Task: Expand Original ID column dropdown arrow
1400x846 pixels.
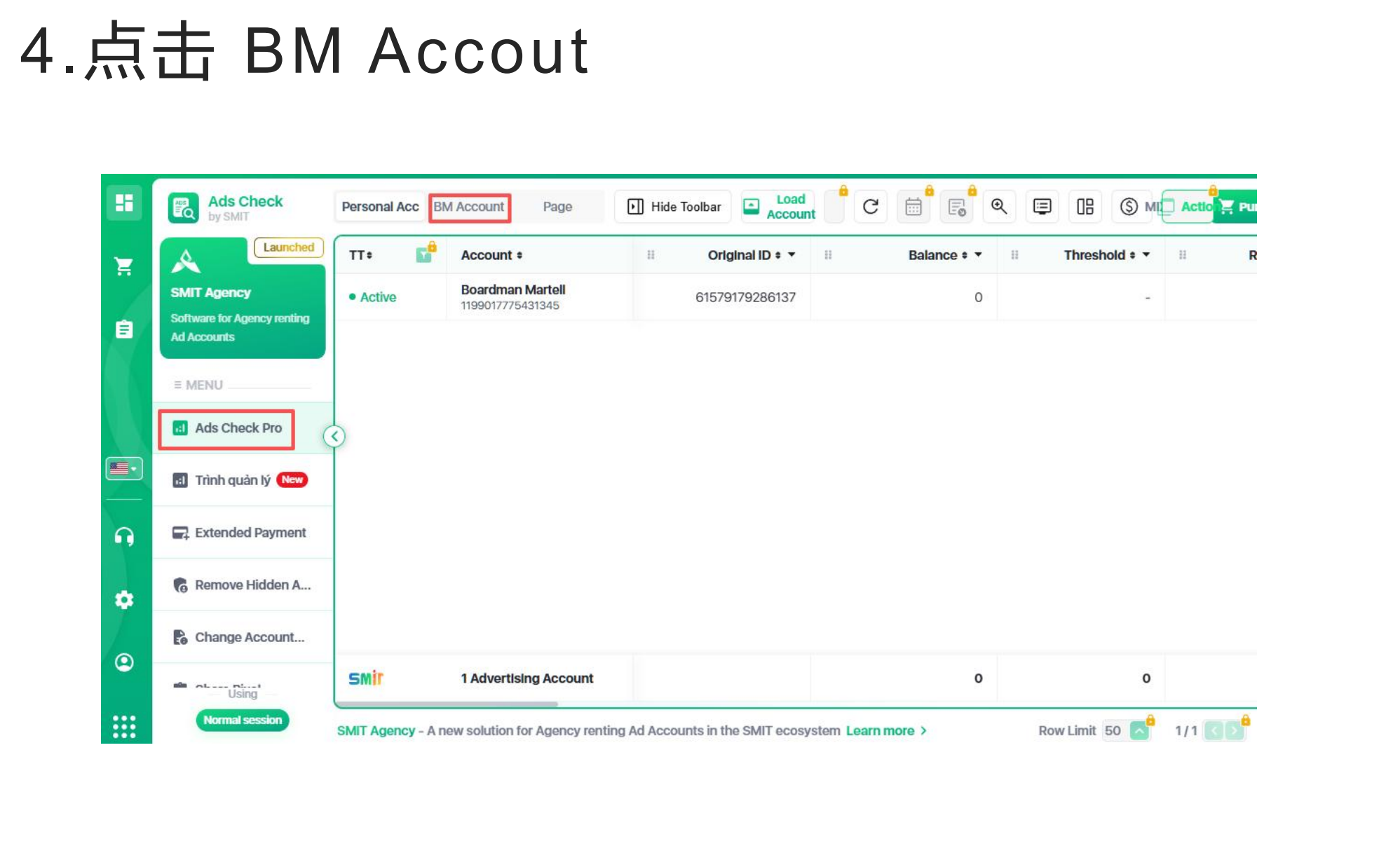Action: click(791, 255)
